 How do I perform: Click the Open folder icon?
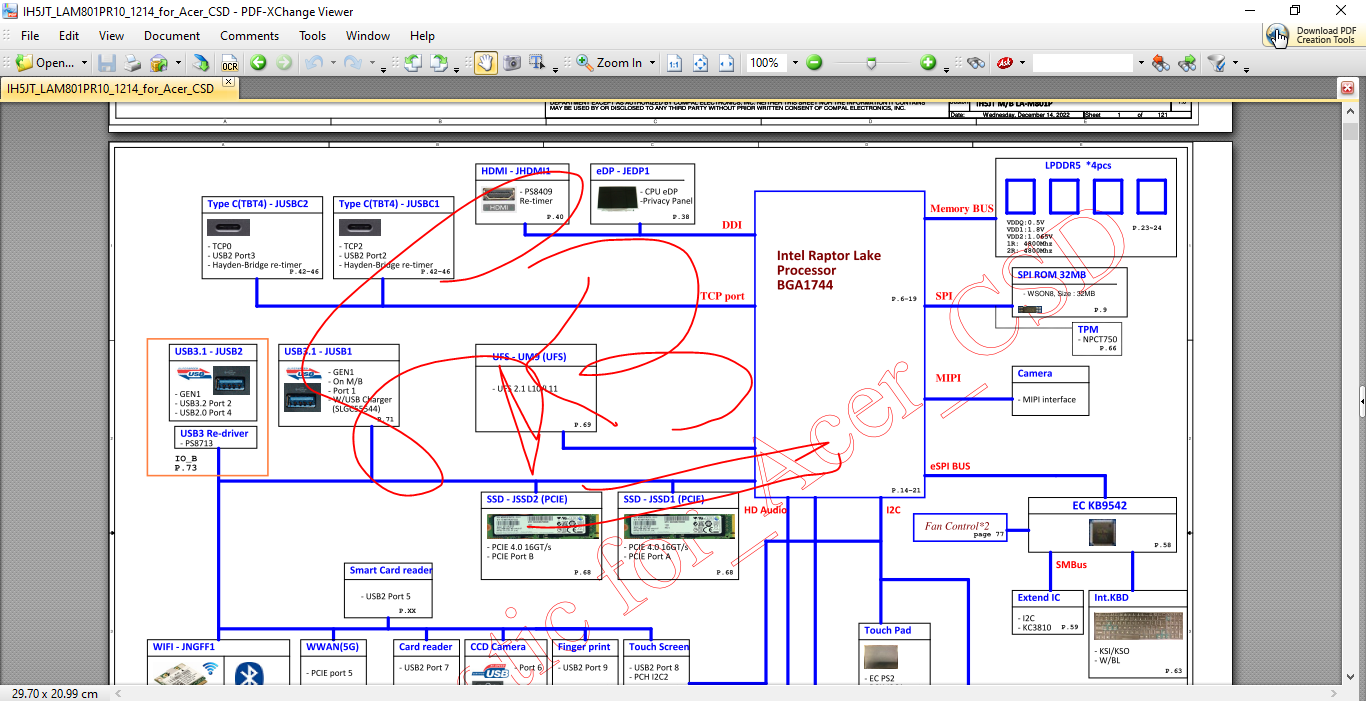click(x=24, y=62)
